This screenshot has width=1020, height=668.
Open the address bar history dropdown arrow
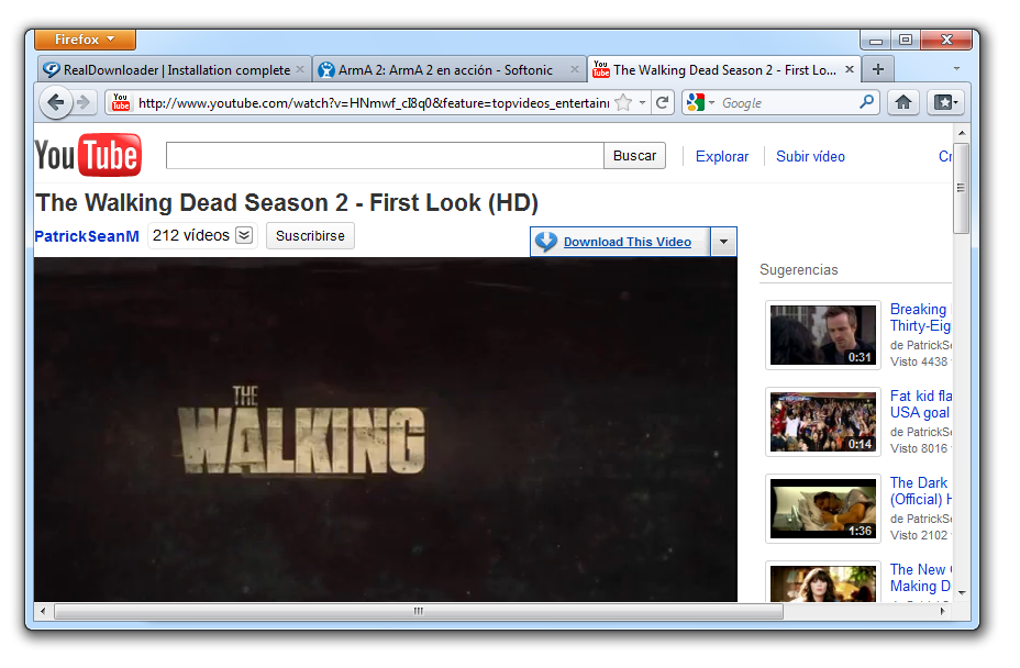[x=642, y=103]
